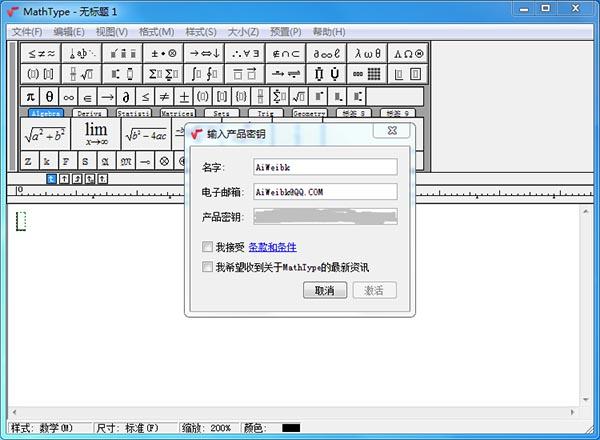
Task: Open the spaces and ellipses palette
Action: (82, 53)
